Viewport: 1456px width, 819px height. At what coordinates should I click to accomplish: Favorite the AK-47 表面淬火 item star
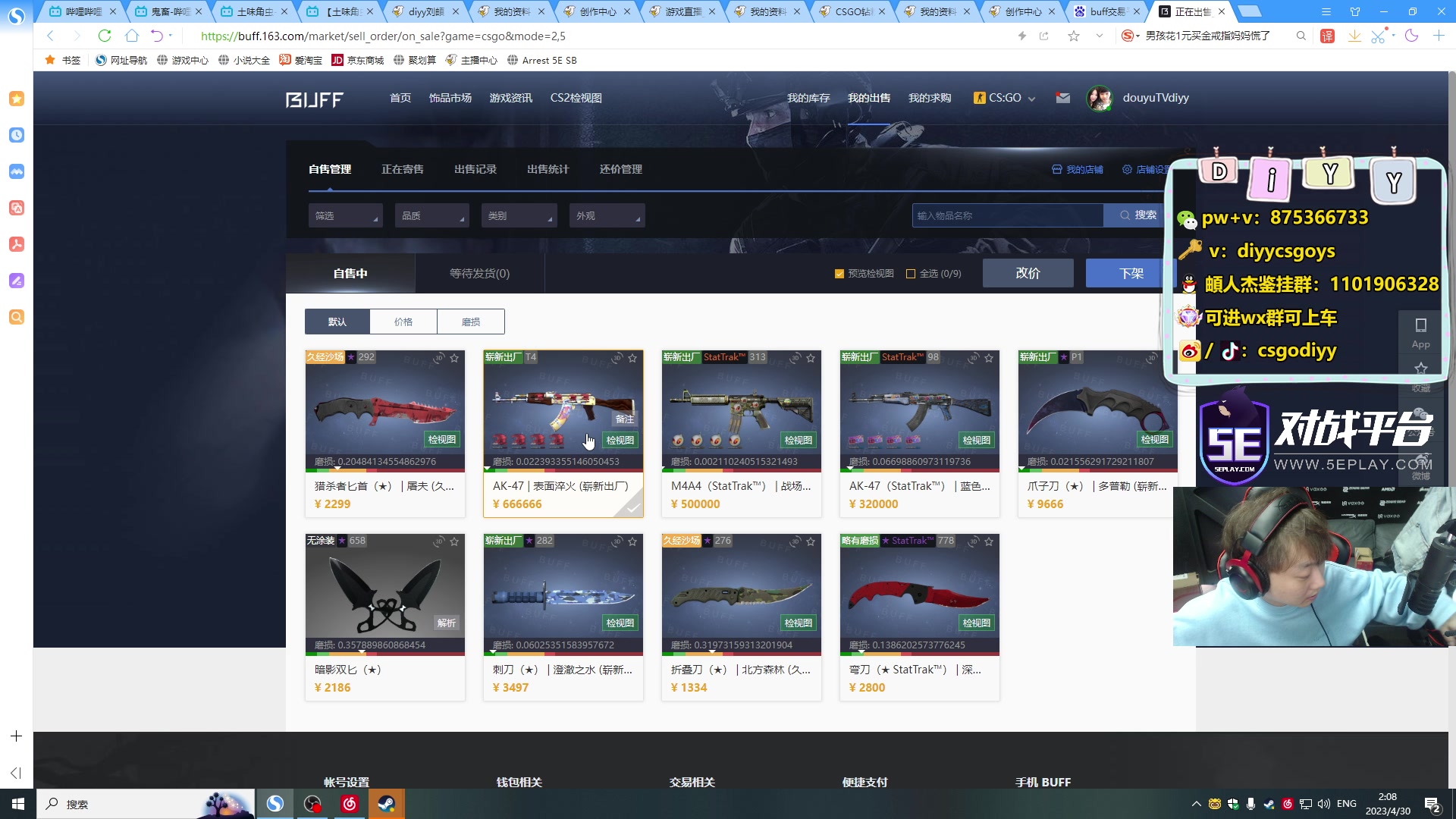click(632, 358)
